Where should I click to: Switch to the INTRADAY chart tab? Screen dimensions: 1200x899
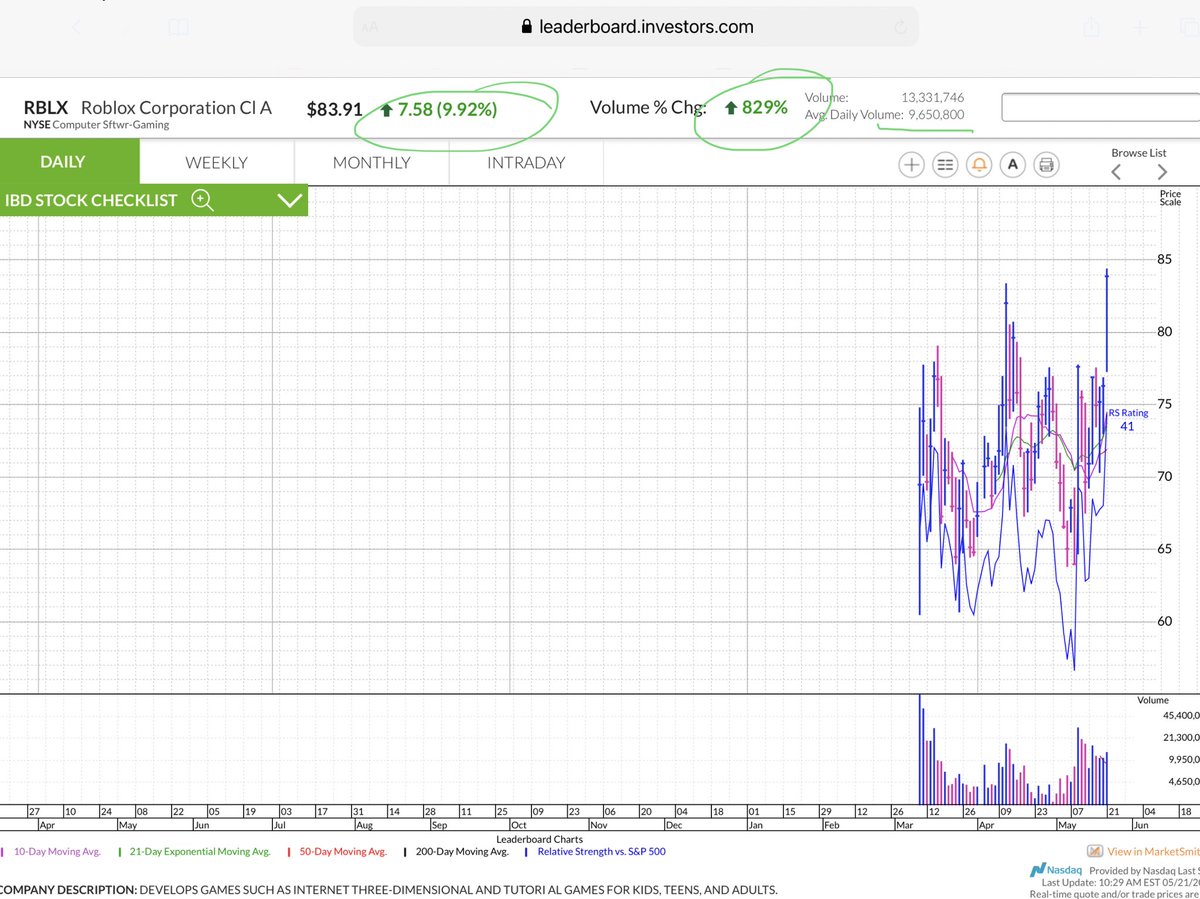click(526, 162)
